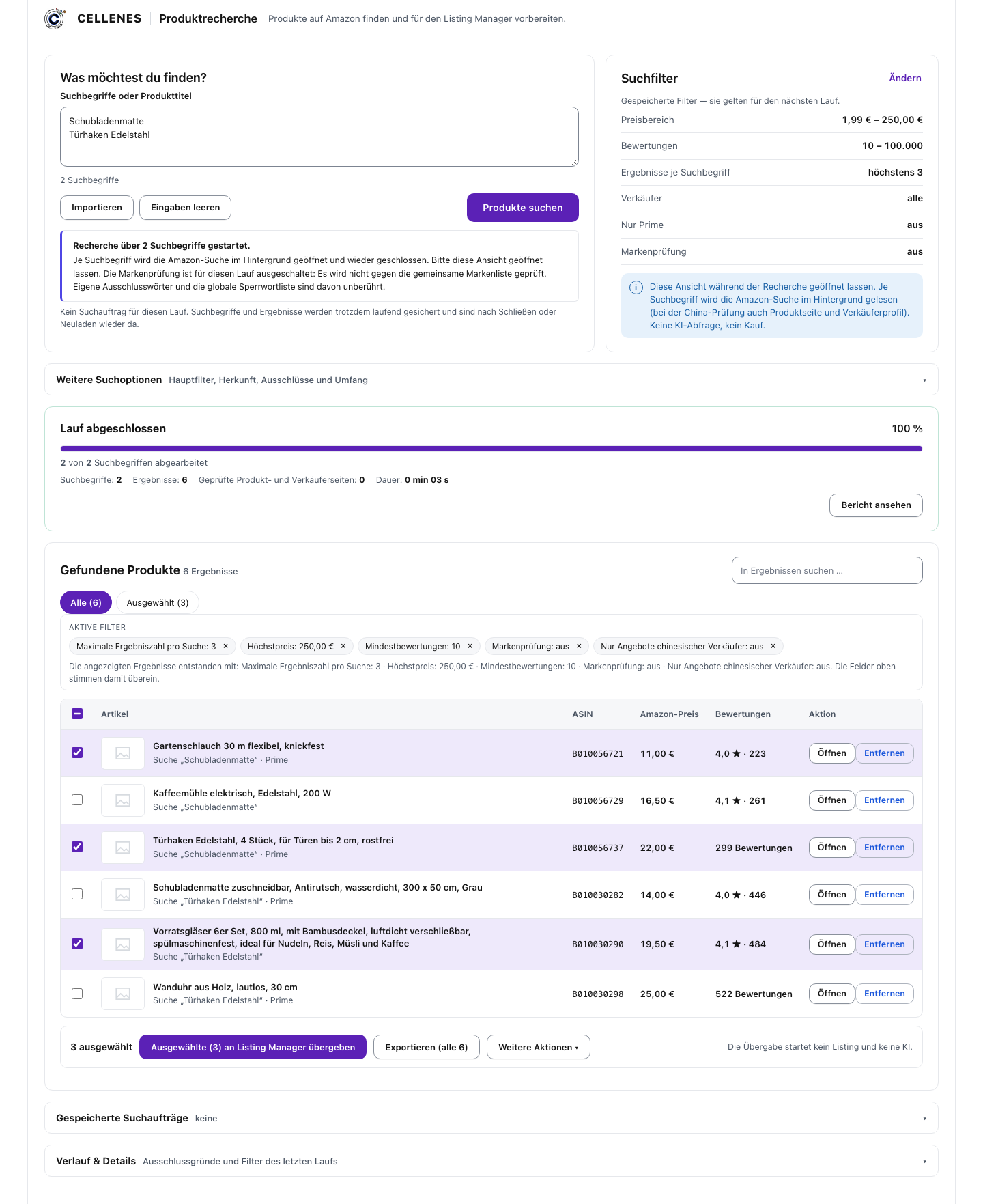Image resolution: width=983 pixels, height=1204 pixels.
Task: Switch to the Alle (6) tab
Action: pyautogui.click(x=86, y=602)
